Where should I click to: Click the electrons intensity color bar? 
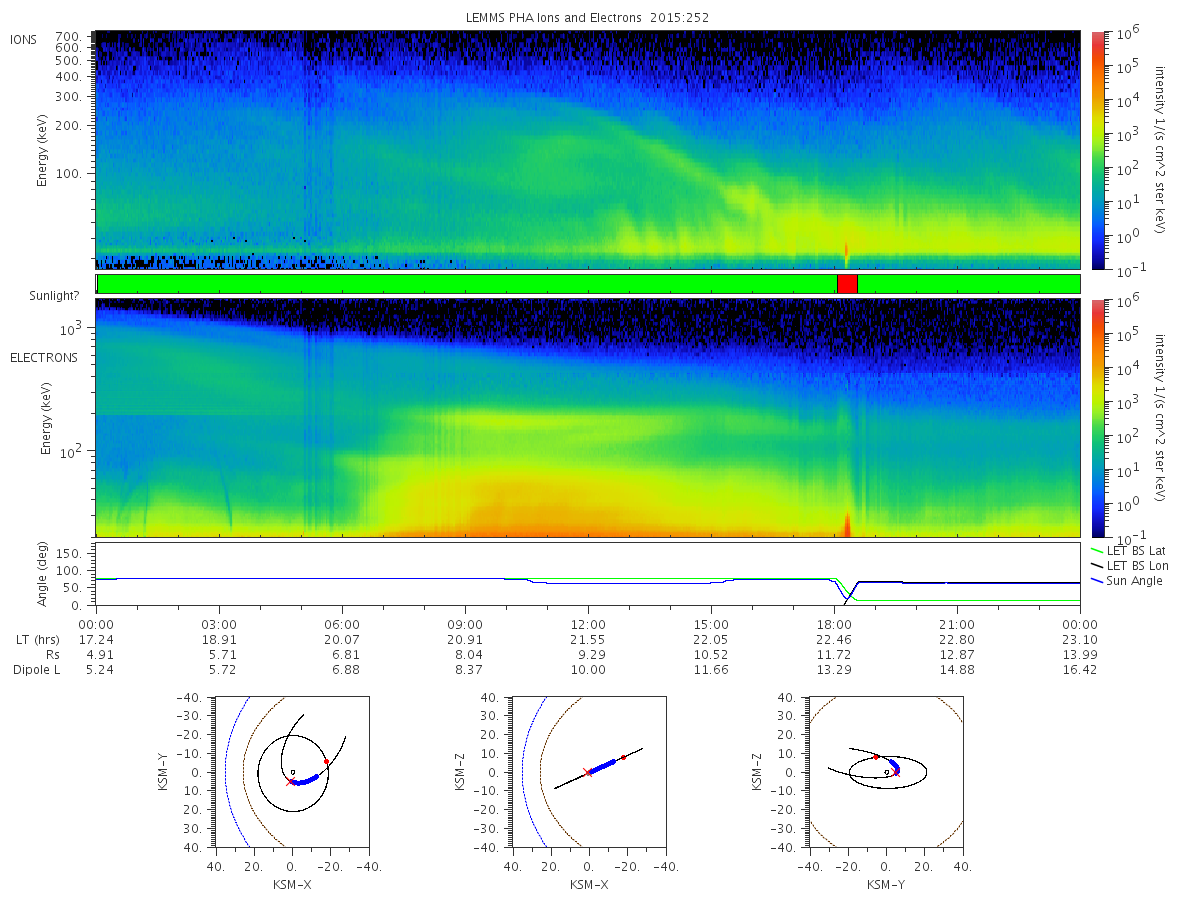pos(1098,417)
